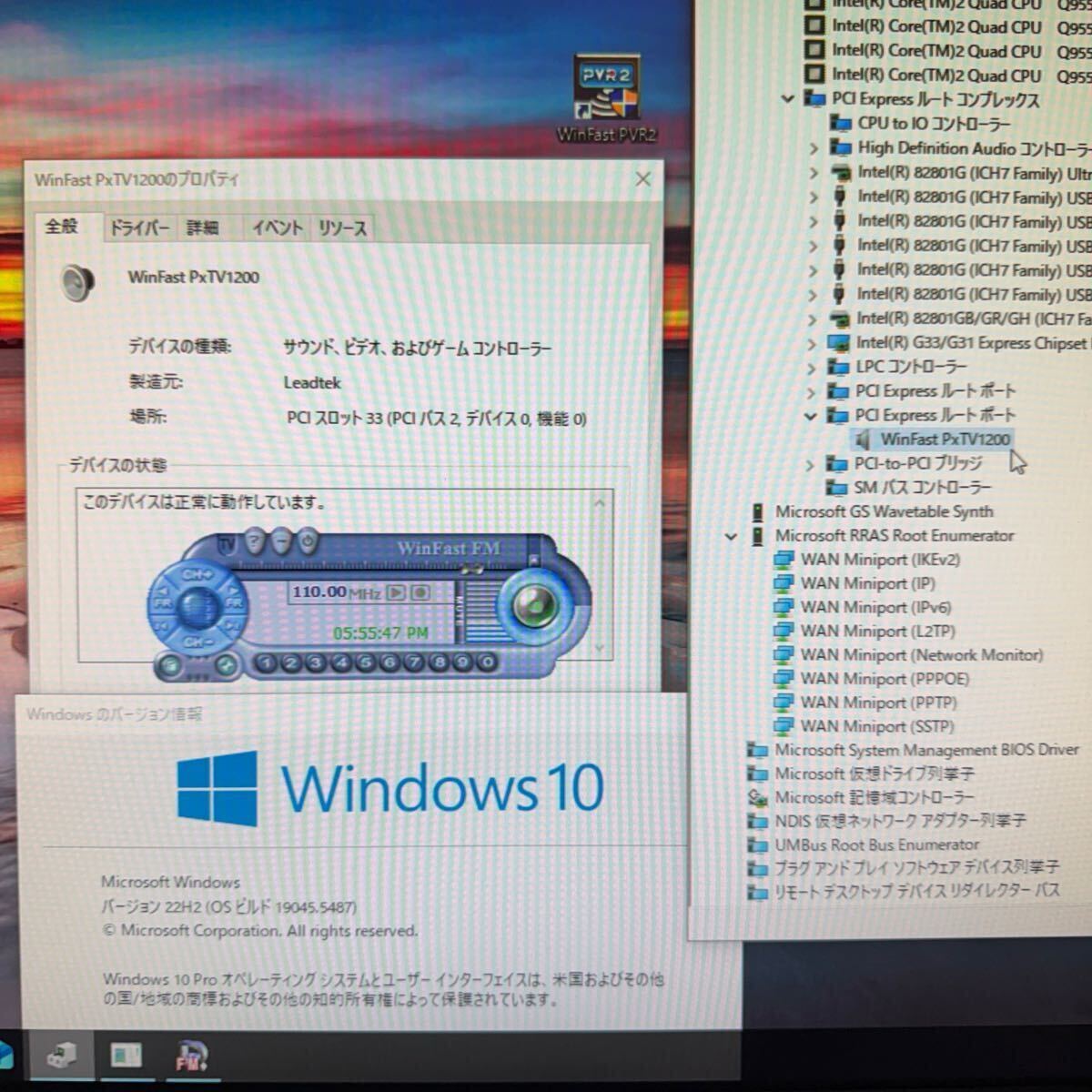Turn off WinFast FM with power button
This screenshot has height=1092, width=1092.
click(x=308, y=541)
